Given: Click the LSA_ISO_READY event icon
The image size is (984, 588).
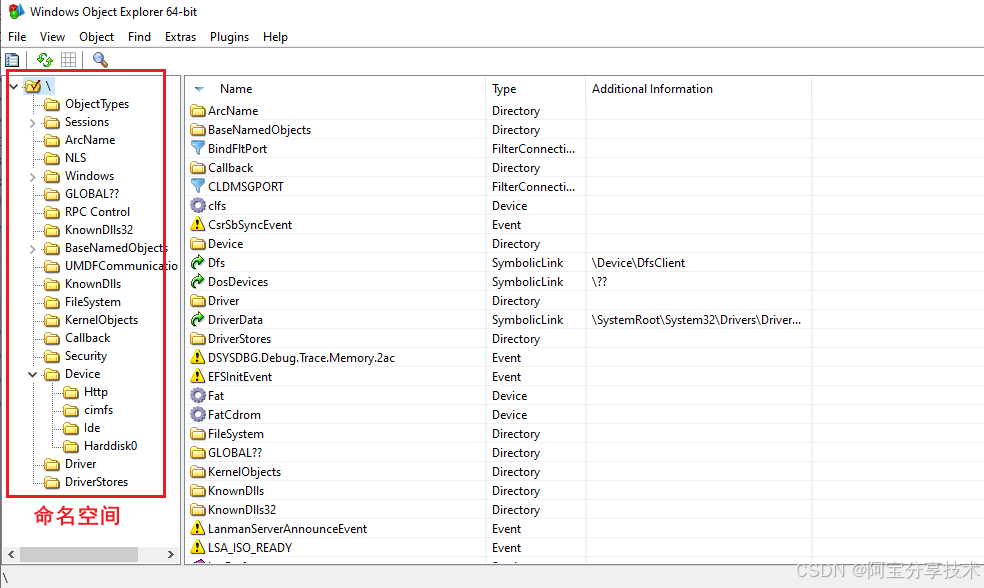Looking at the screenshot, I should click(198, 547).
